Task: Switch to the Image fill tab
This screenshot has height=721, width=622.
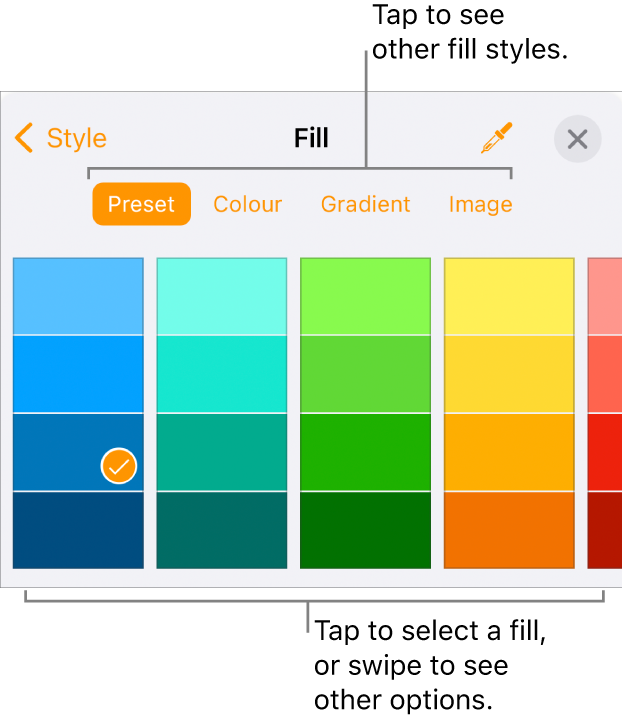Action: pos(480,204)
